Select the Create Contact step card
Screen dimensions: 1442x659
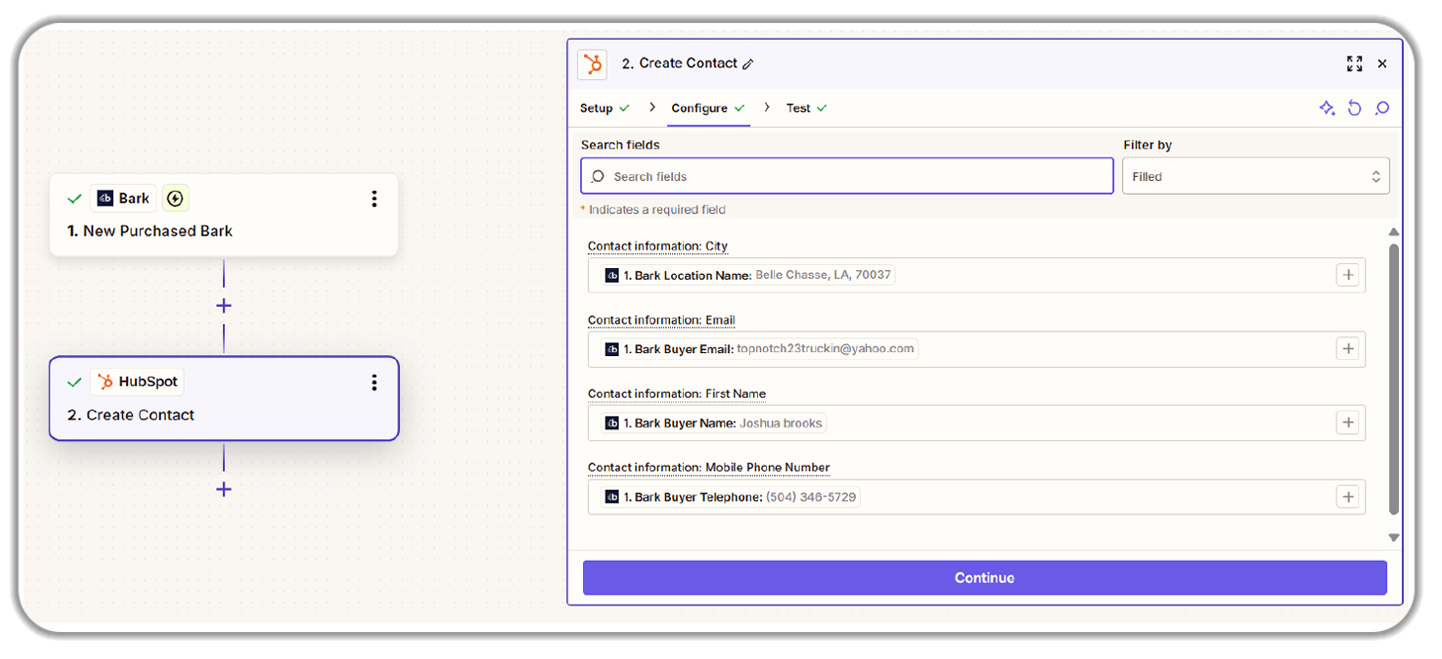tap(223, 398)
